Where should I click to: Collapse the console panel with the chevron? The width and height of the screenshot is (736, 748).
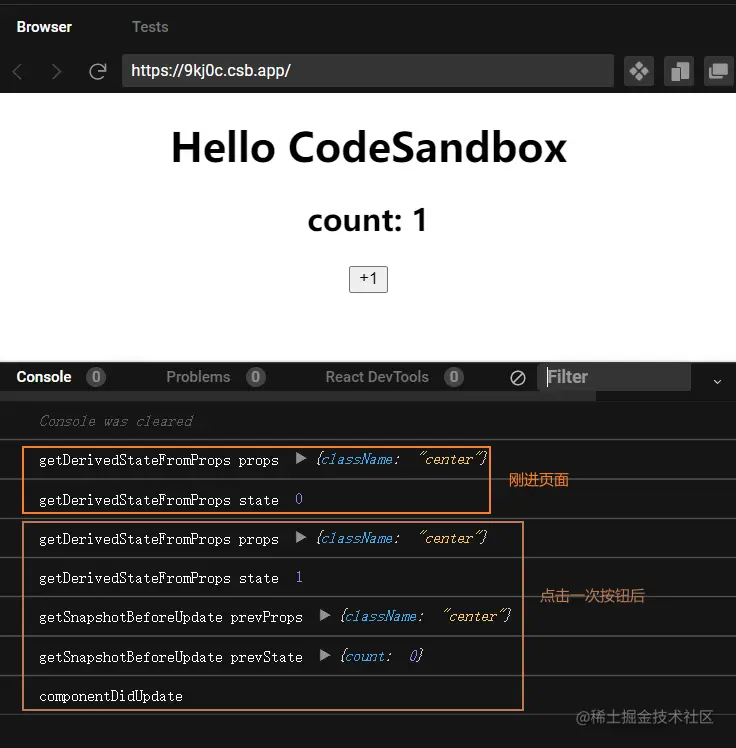click(717, 382)
